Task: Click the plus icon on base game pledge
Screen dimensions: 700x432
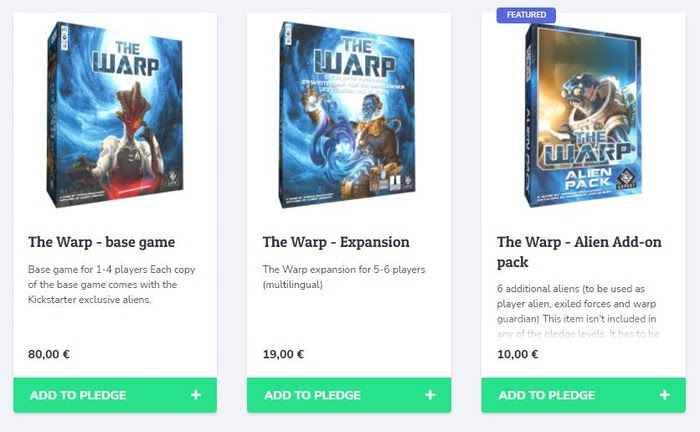Action: 196,395
